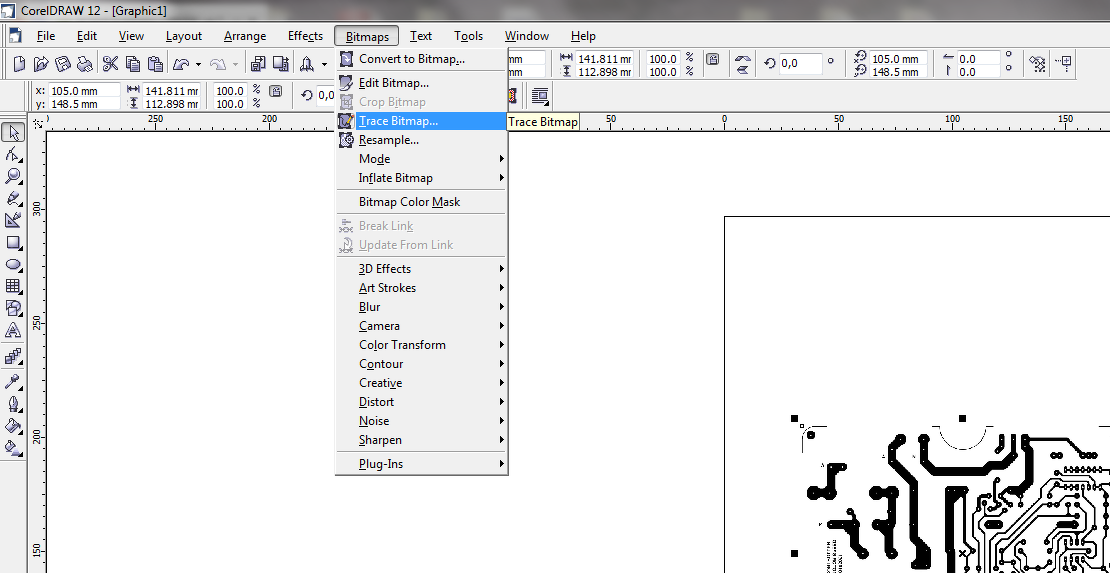Toggle lock ratio button in Transform toolbar

714,59
